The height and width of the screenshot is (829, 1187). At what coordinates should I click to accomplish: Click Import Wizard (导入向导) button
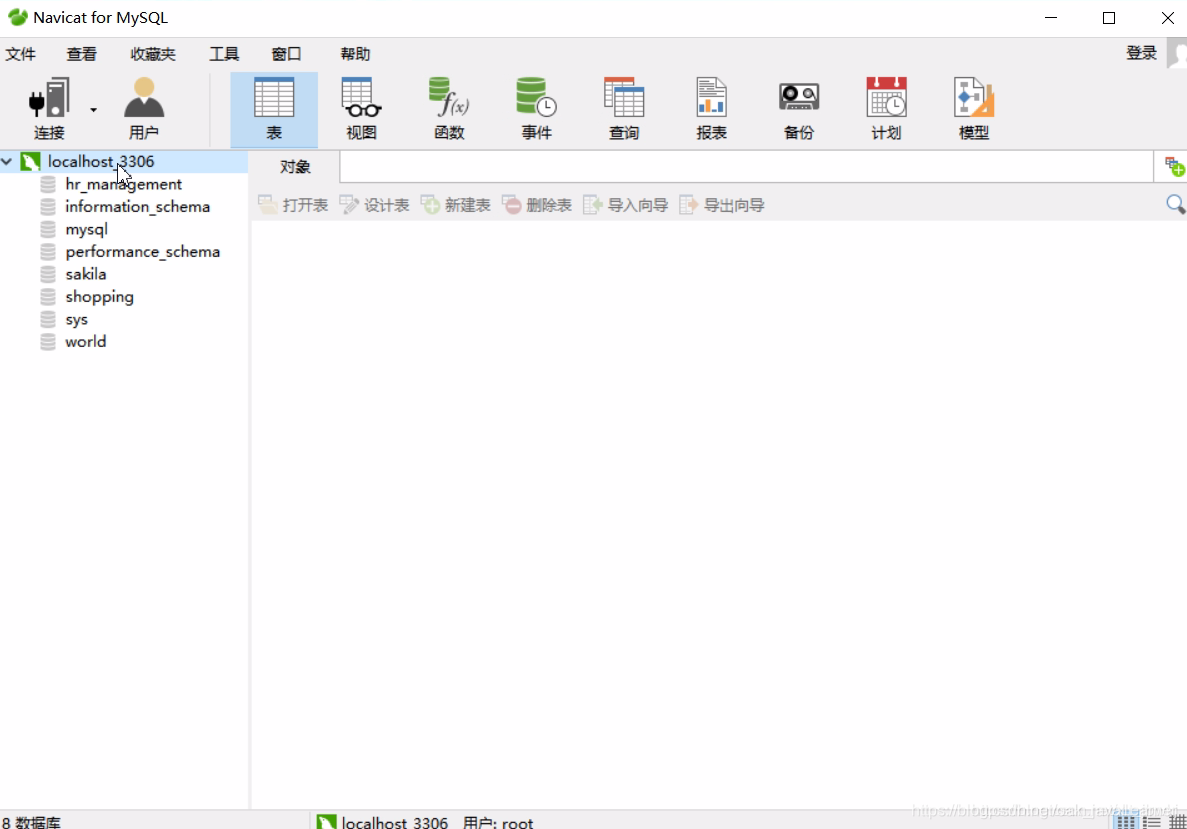pos(625,205)
